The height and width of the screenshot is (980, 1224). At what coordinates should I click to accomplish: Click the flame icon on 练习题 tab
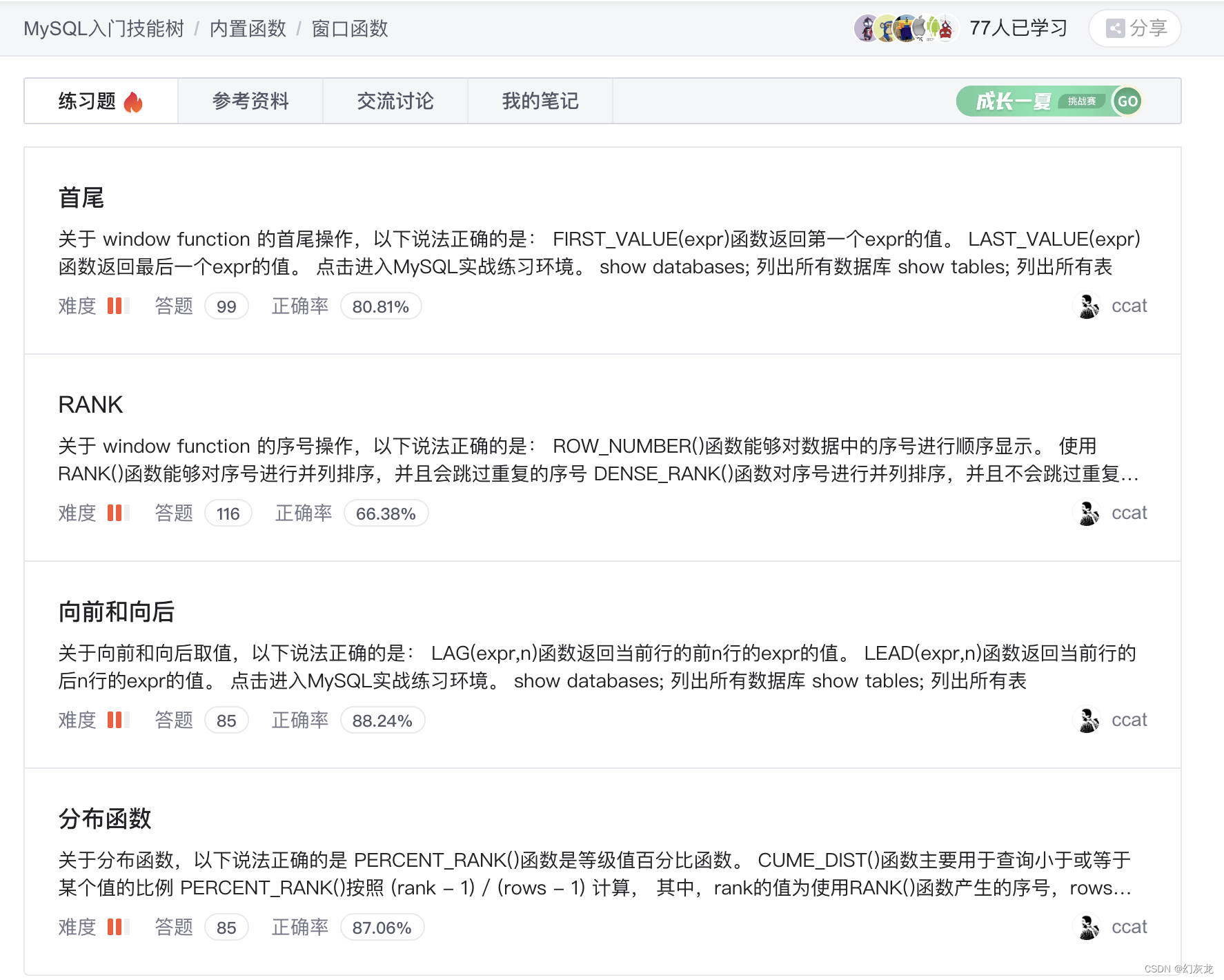(x=134, y=101)
